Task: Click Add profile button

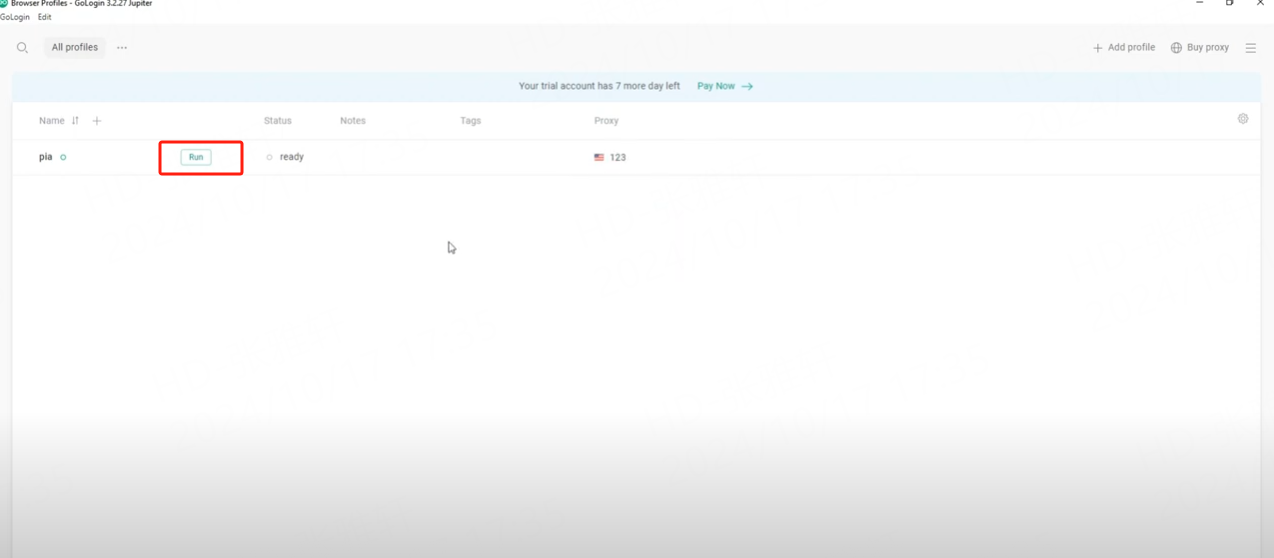Action: pyautogui.click(x=1123, y=48)
